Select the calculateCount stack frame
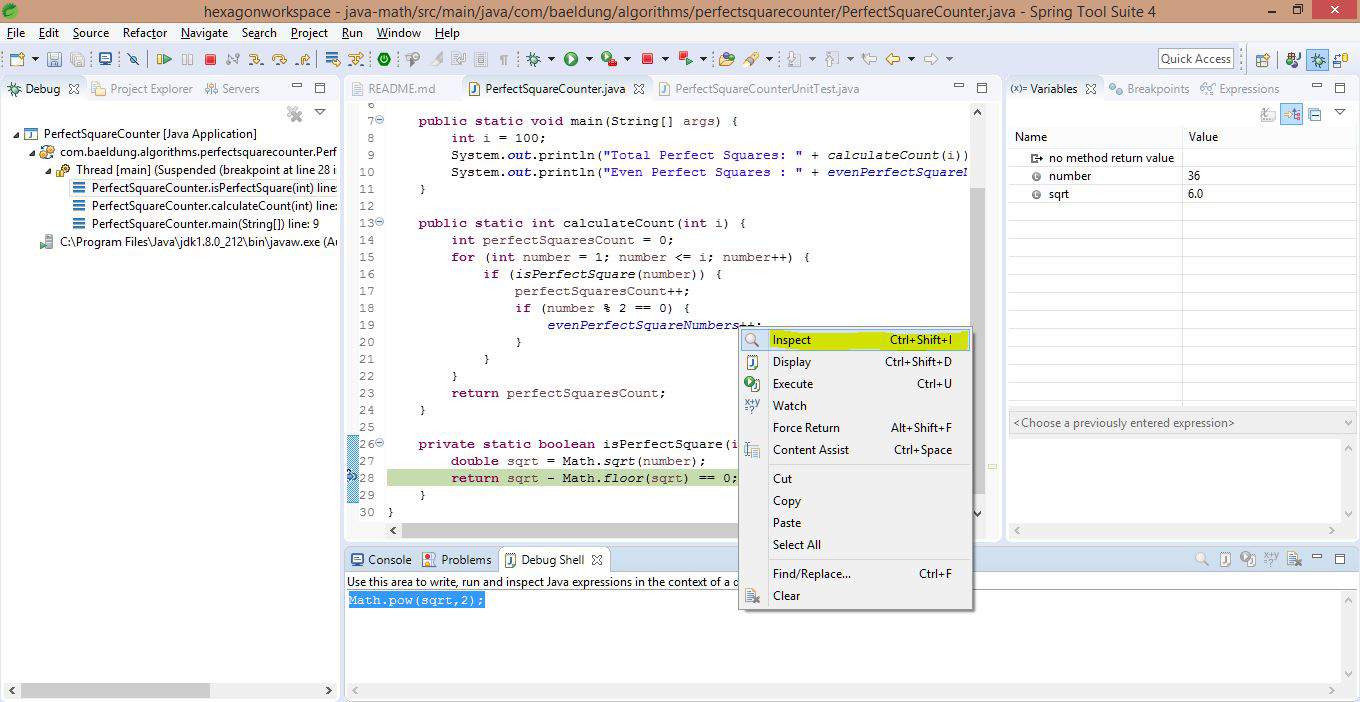1360x702 pixels. coord(202,206)
